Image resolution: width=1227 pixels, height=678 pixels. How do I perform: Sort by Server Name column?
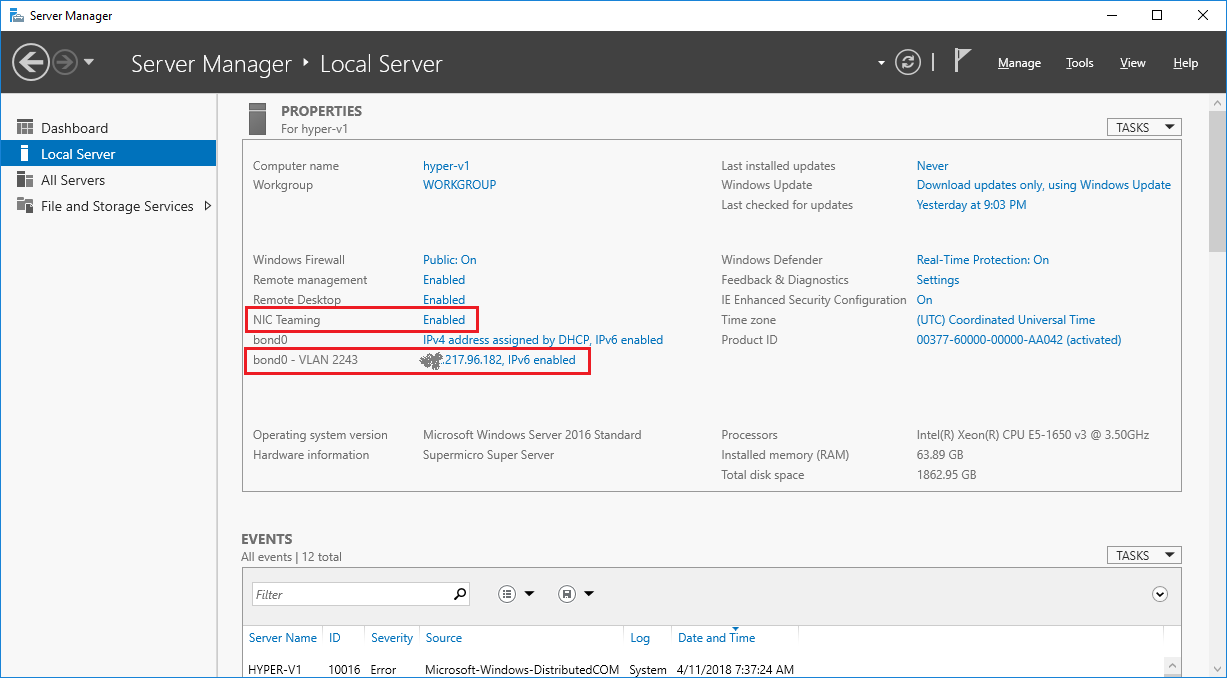click(x=283, y=638)
